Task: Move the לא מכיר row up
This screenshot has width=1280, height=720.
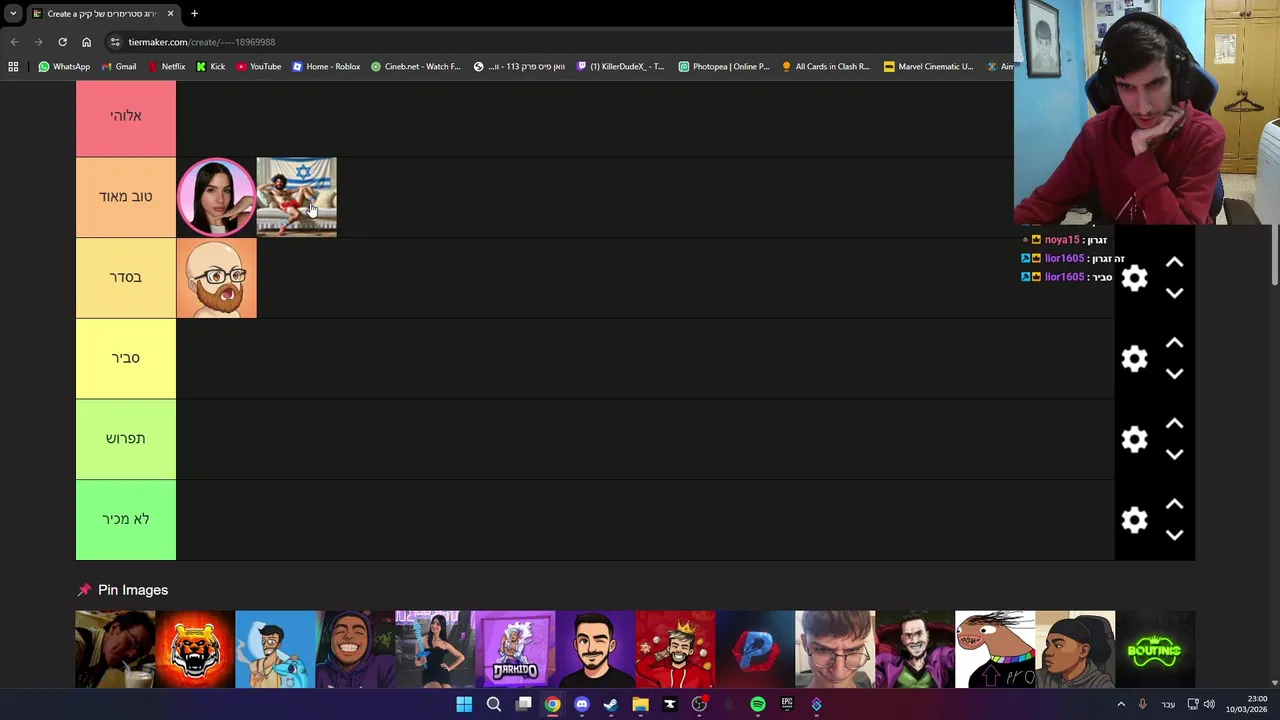Action: pyautogui.click(x=1175, y=504)
